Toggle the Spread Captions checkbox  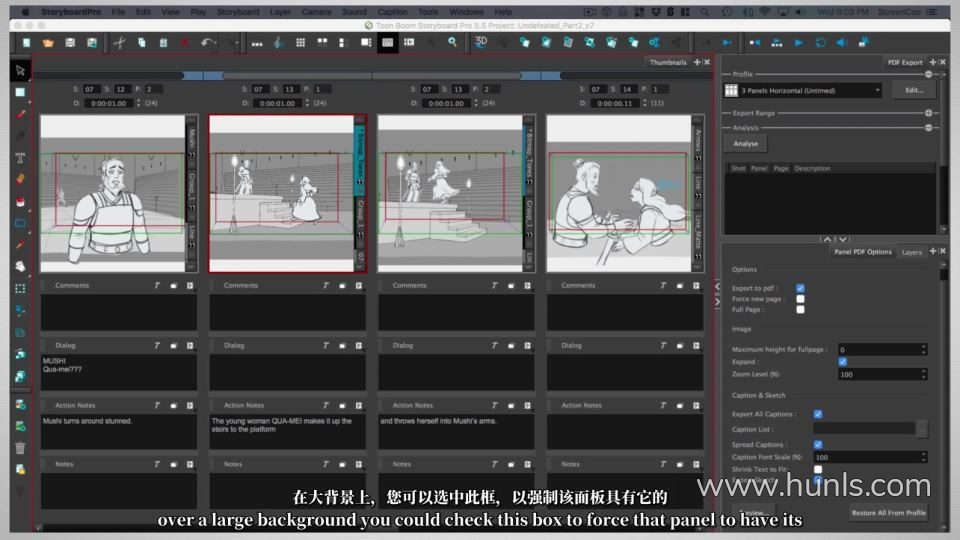point(818,444)
